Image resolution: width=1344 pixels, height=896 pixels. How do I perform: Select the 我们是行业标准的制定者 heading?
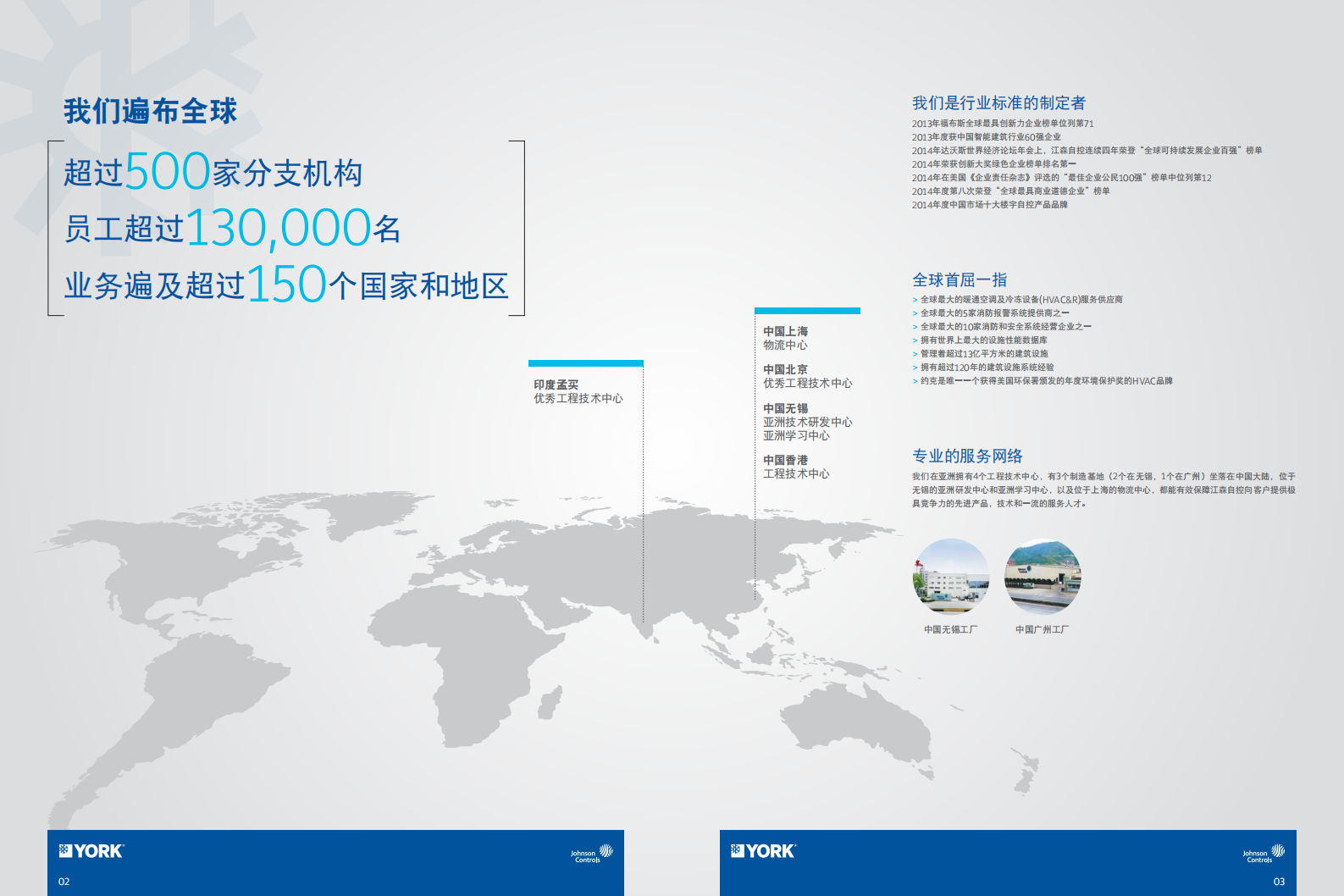coord(998,103)
